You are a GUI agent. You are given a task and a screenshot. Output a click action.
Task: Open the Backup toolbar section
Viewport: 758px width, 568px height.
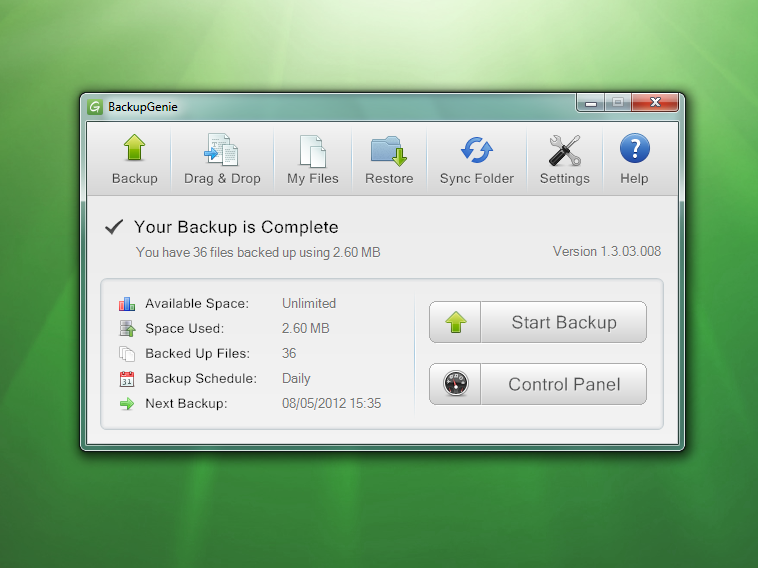coord(134,159)
